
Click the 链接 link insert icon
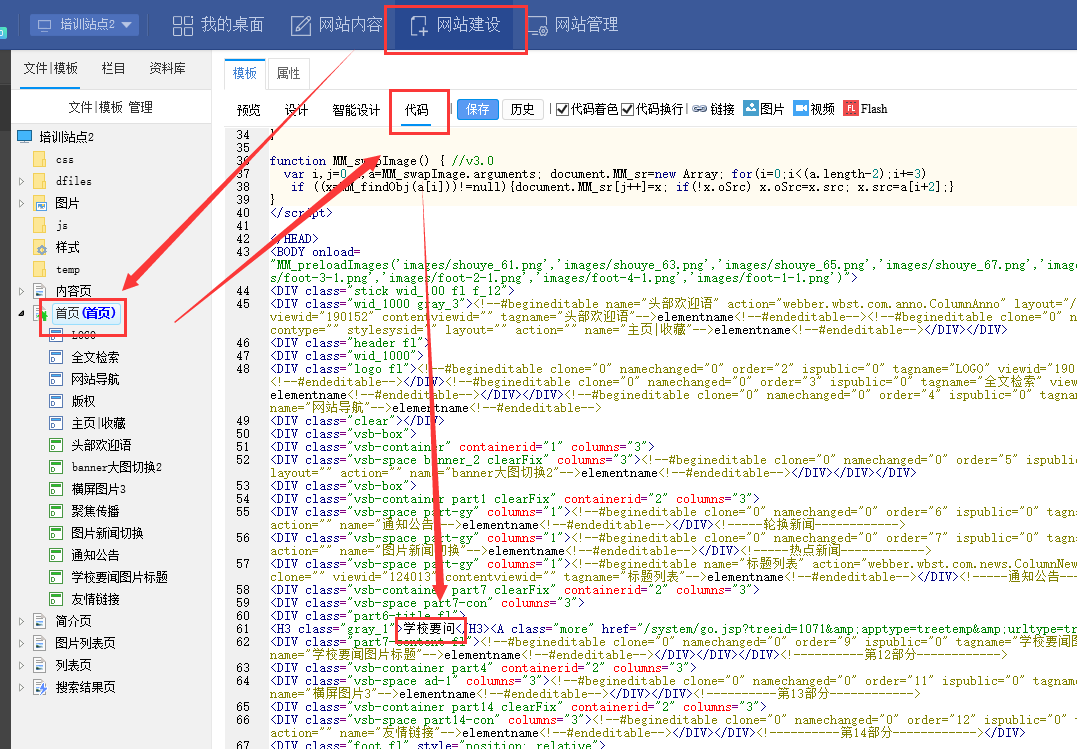[700, 109]
